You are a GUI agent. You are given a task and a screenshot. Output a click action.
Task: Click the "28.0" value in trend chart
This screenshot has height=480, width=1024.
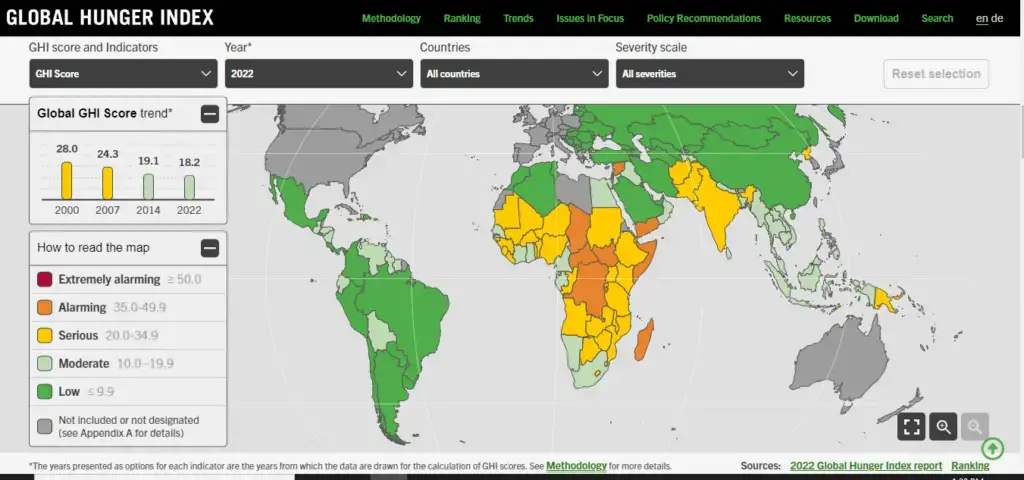pos(67,149)
